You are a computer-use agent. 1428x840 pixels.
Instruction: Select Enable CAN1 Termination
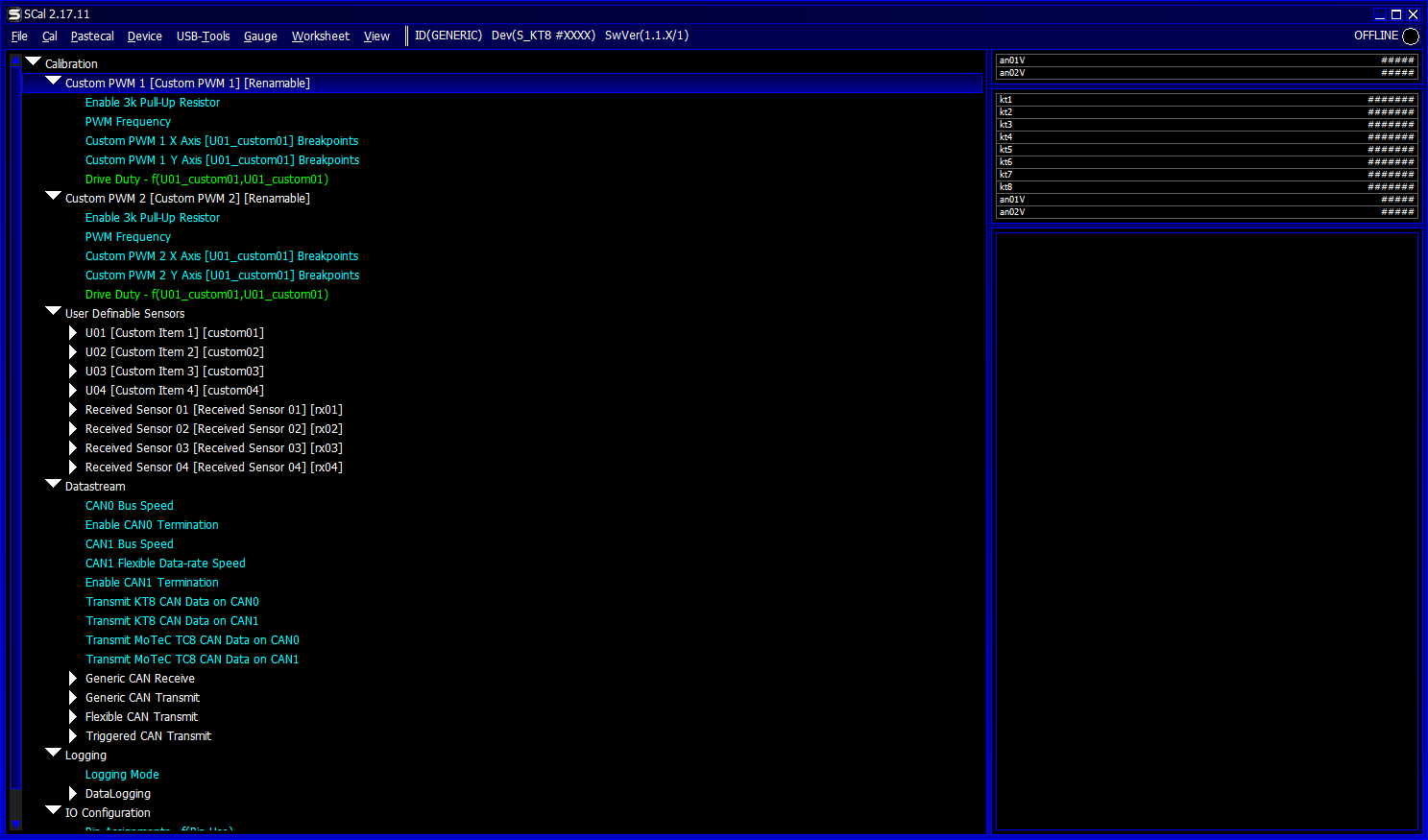point(152,583)
